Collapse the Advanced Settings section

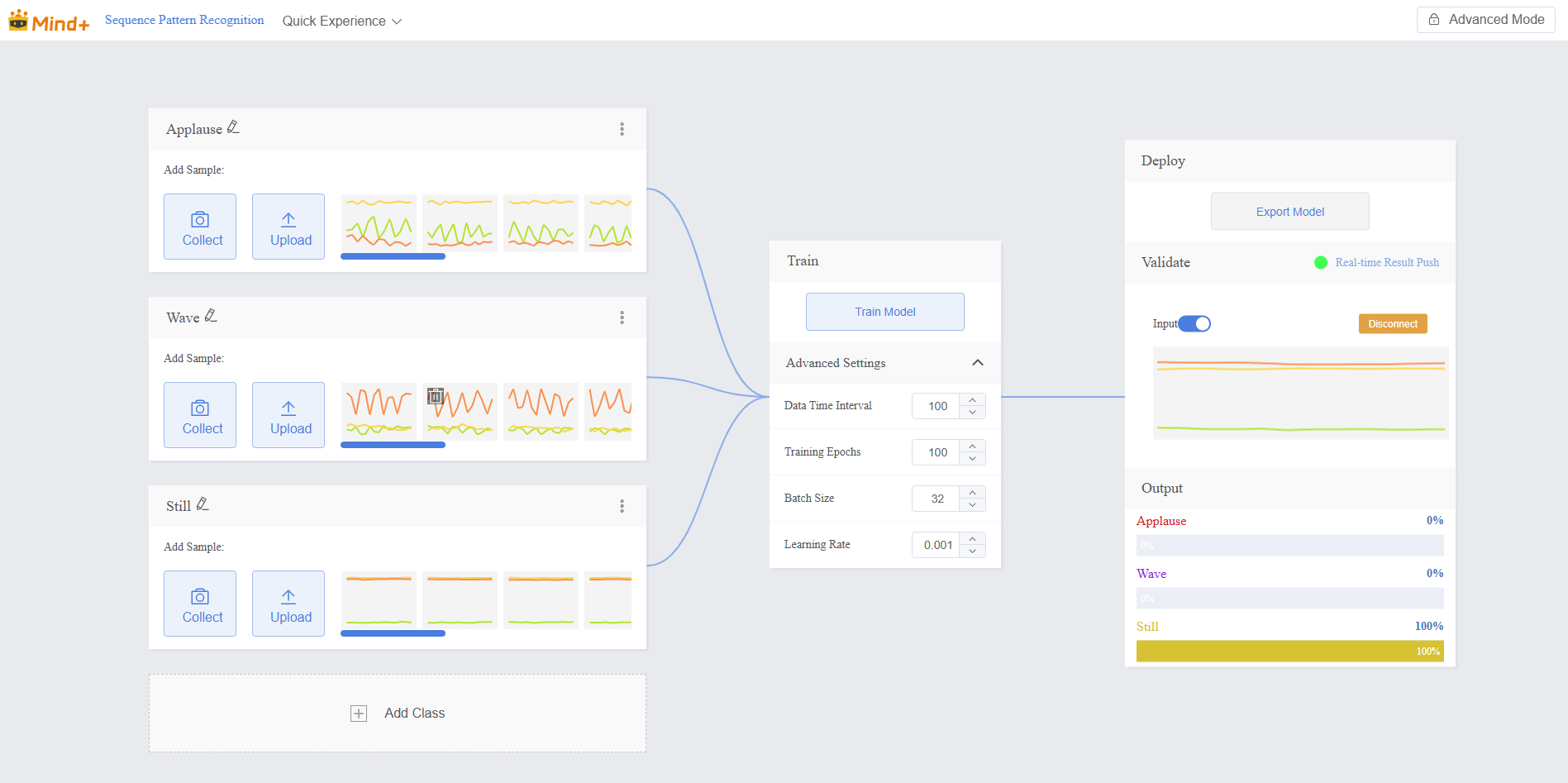point(977,363)
